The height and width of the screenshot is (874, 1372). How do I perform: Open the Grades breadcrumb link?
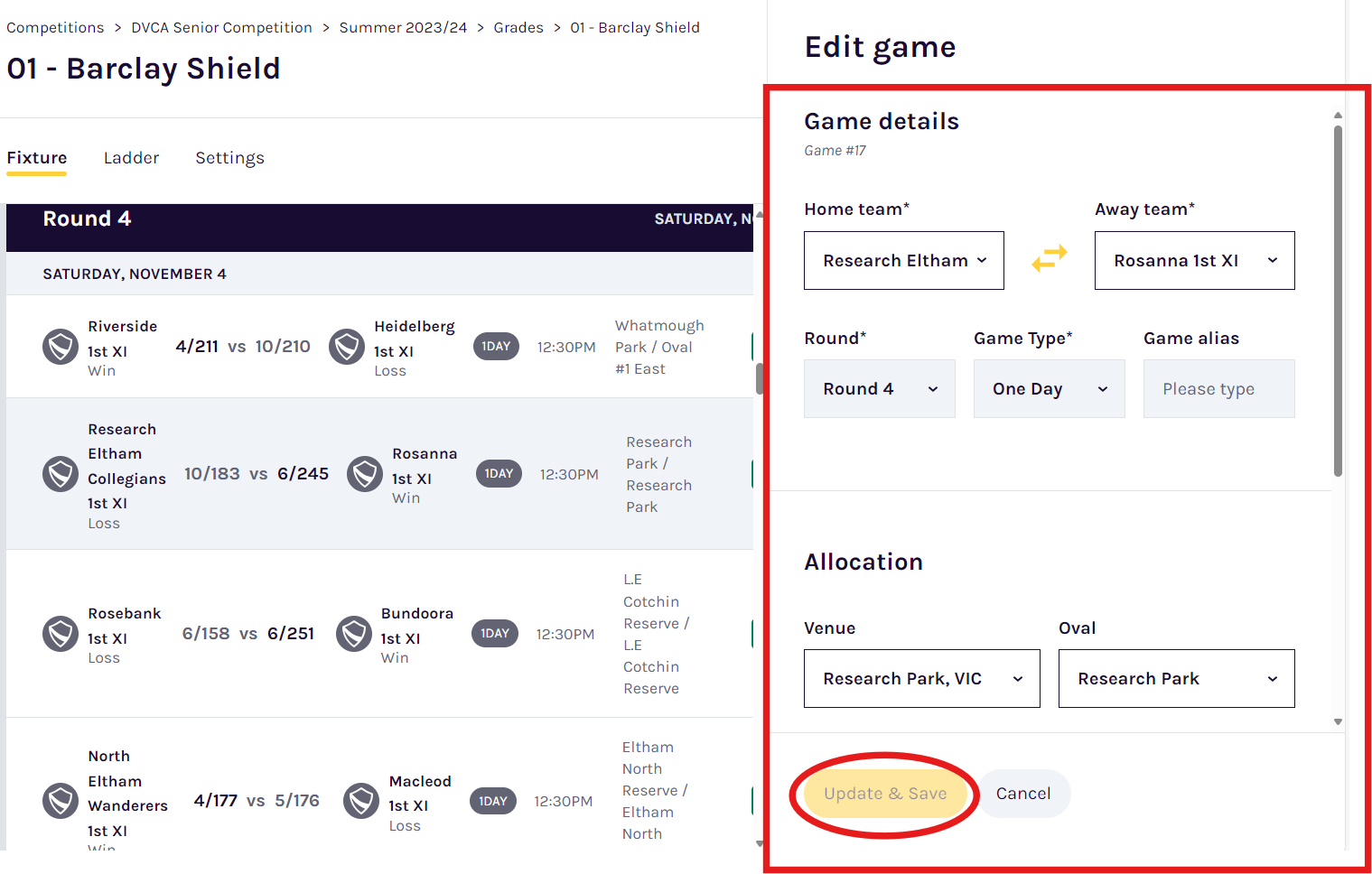point(518,27)
